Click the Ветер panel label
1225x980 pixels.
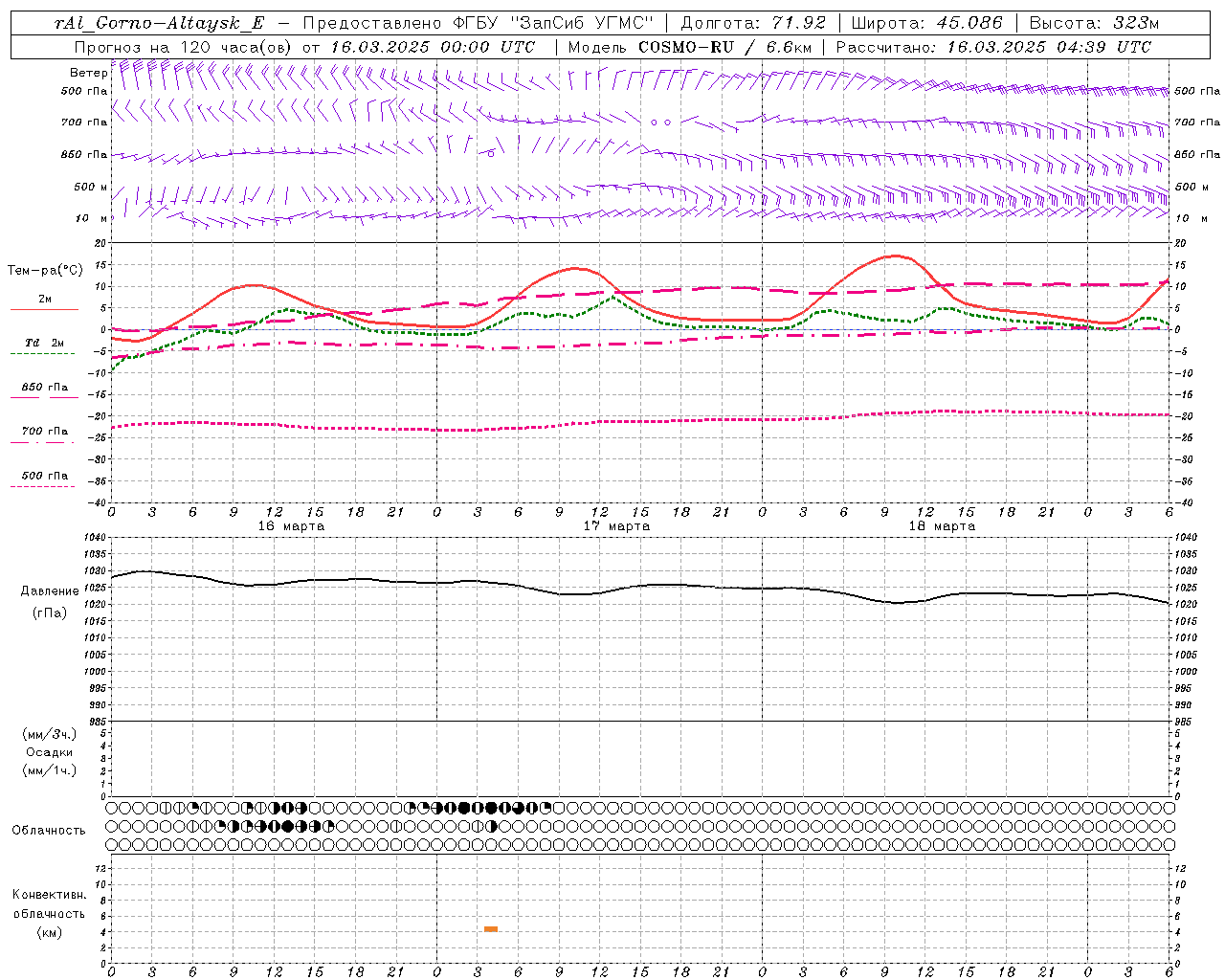click(x=89, y=73)
